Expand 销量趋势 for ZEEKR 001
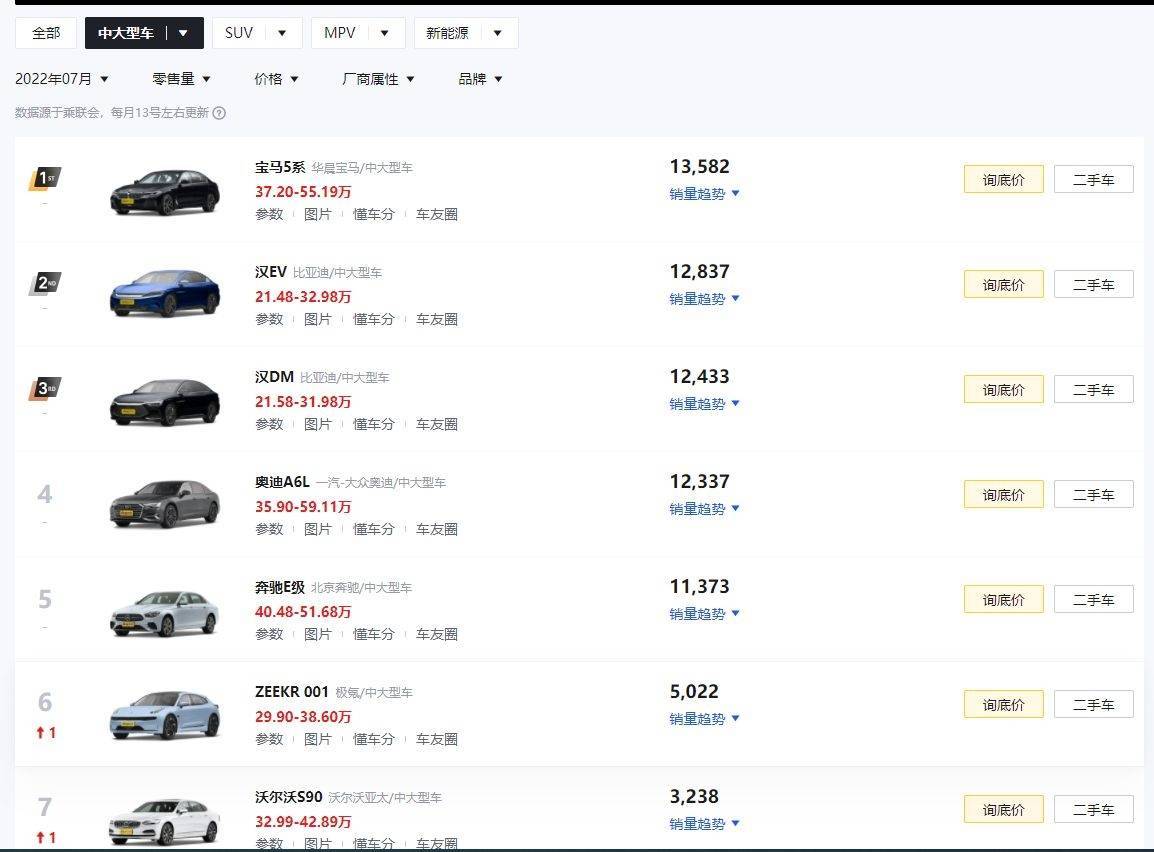The image size is (1154, 852). click(x=704, y=719)
